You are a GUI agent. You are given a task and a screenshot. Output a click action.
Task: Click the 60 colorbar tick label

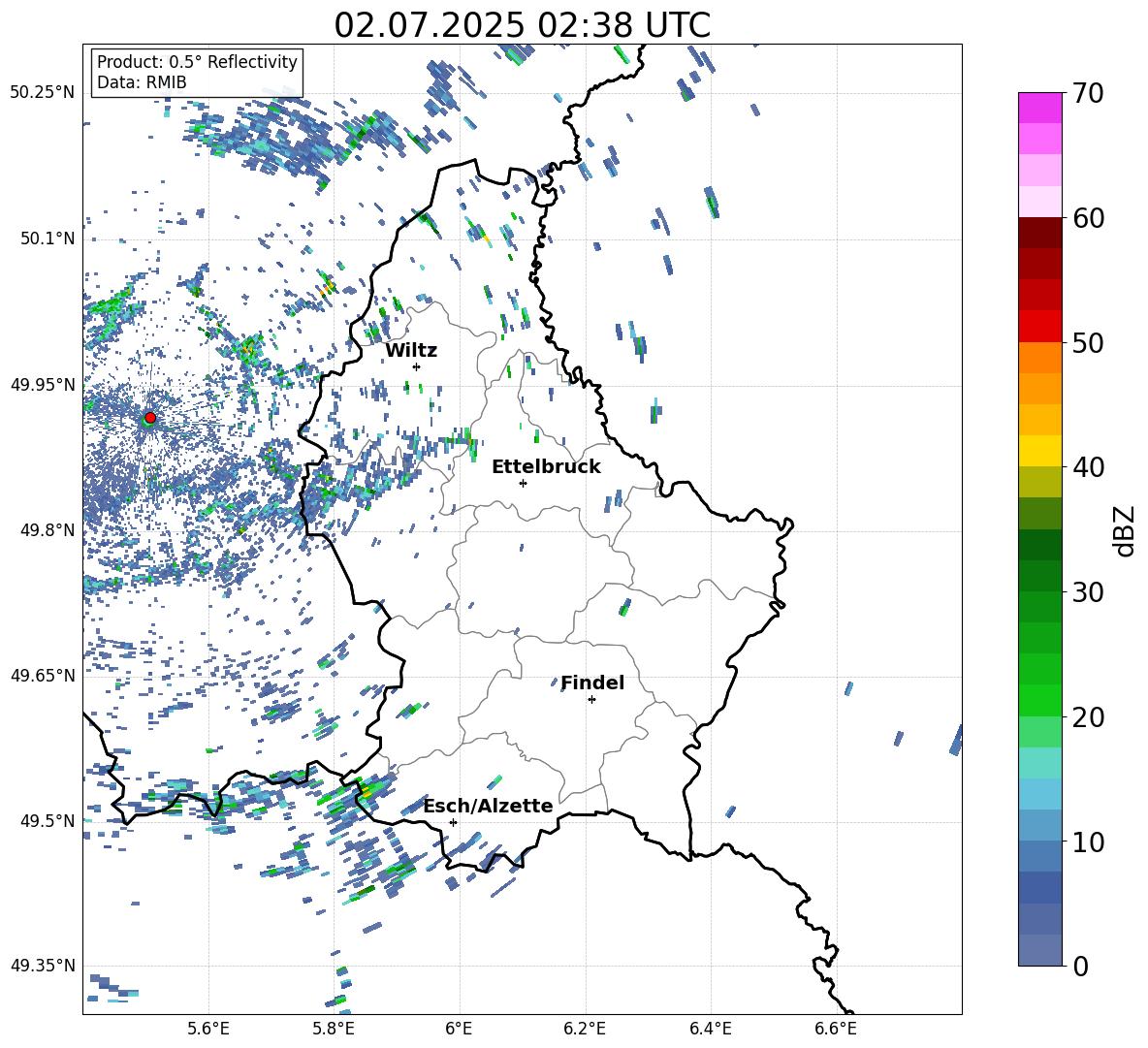click(1088, 218)
